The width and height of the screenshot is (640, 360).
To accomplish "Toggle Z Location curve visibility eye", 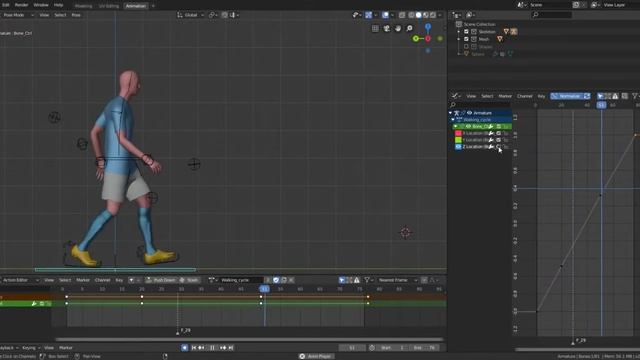I will tap(458, 147).
